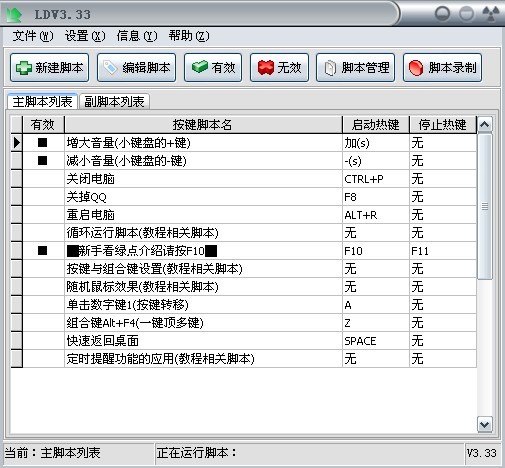
Task: Switch to the 副脚本列表 tab
Action: tap(114, 101)
